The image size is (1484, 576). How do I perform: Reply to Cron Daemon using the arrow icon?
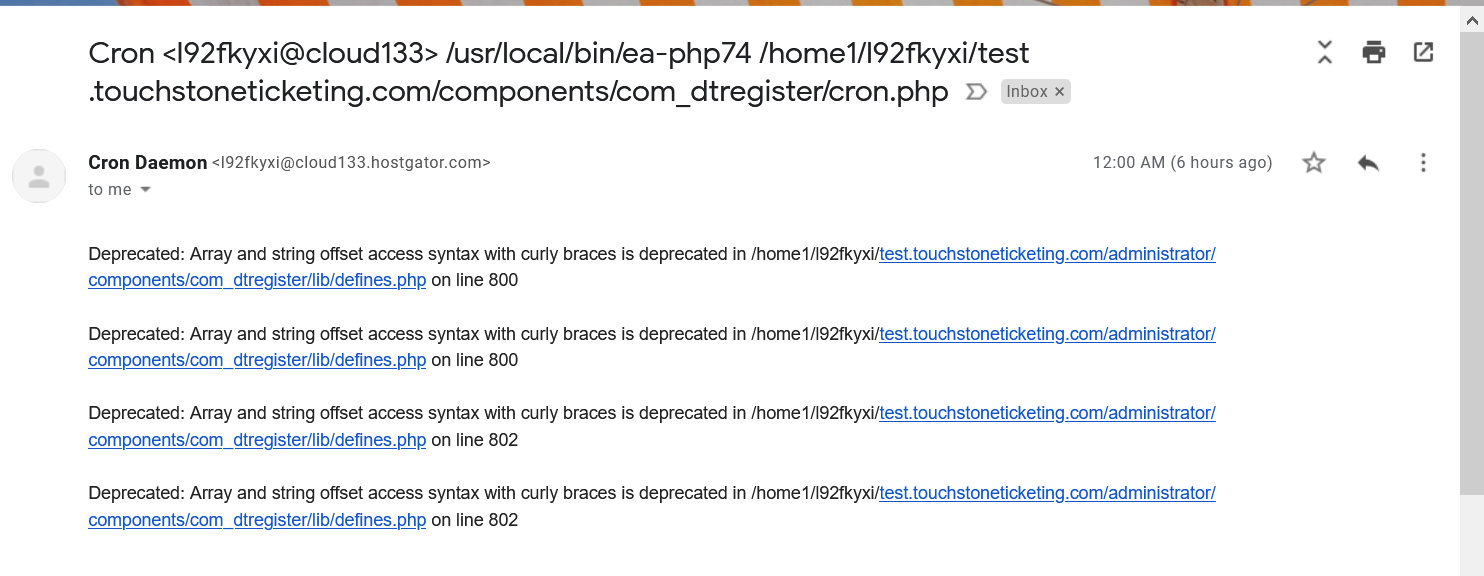1368,163
